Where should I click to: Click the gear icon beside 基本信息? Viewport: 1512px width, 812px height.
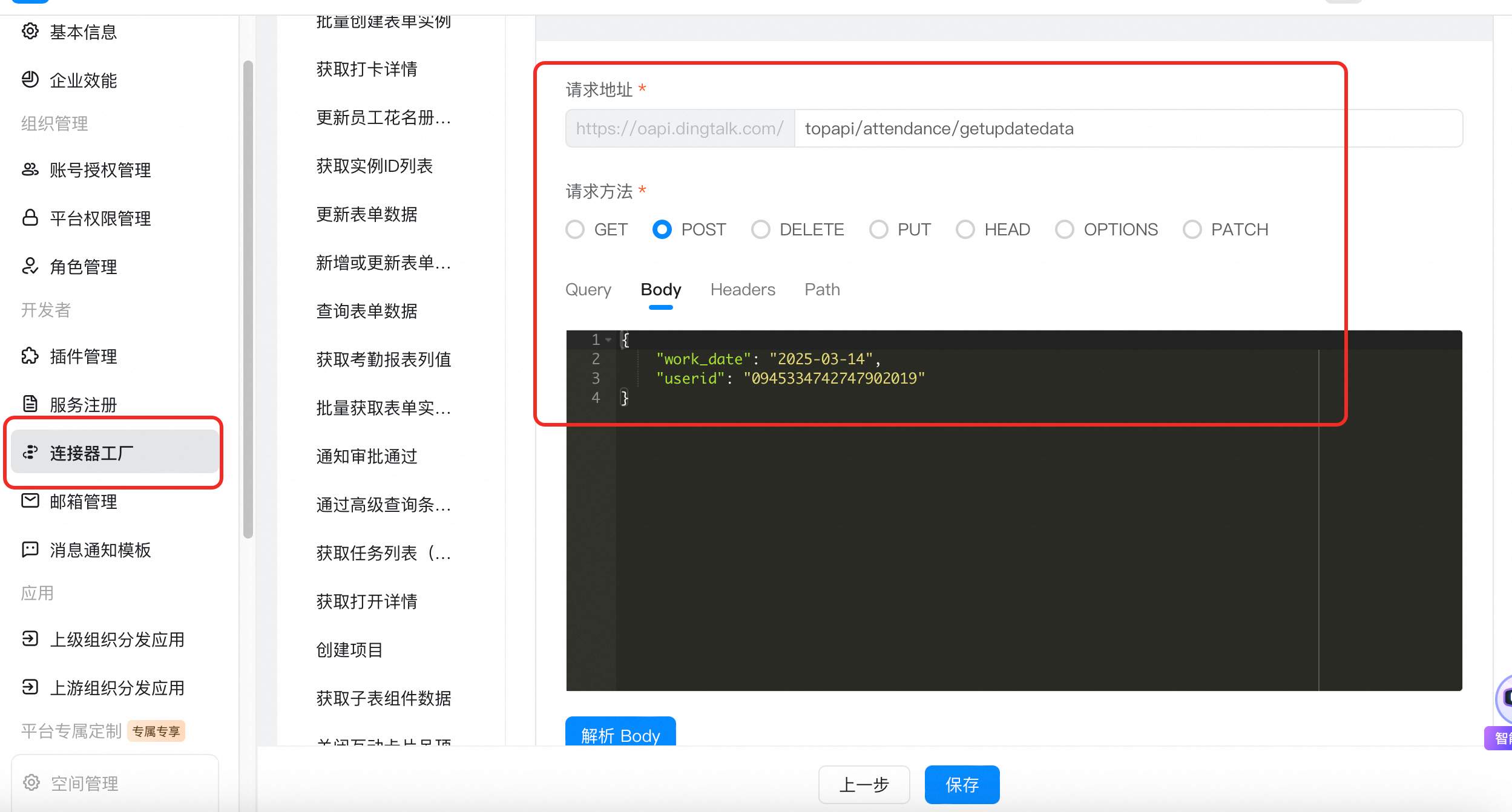30,31
